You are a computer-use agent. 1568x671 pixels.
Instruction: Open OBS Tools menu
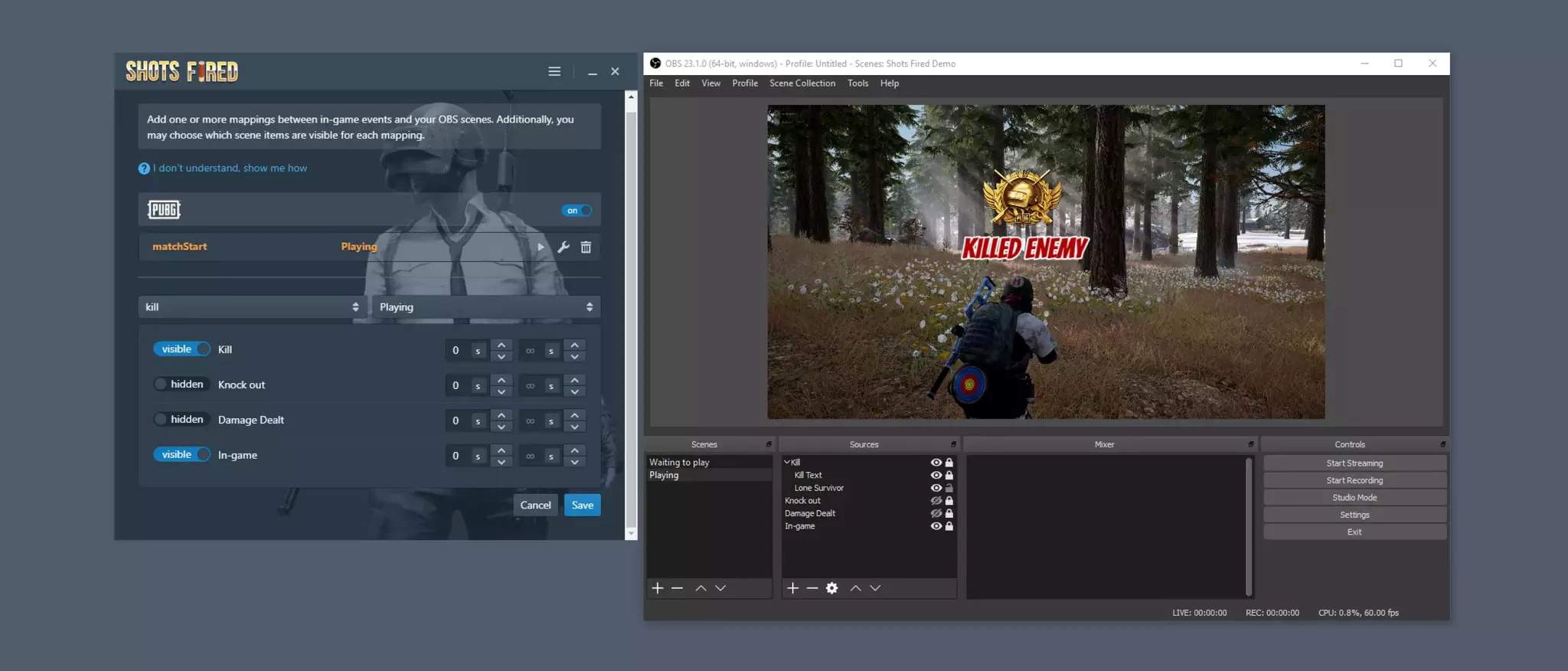(x=857, y=83)
